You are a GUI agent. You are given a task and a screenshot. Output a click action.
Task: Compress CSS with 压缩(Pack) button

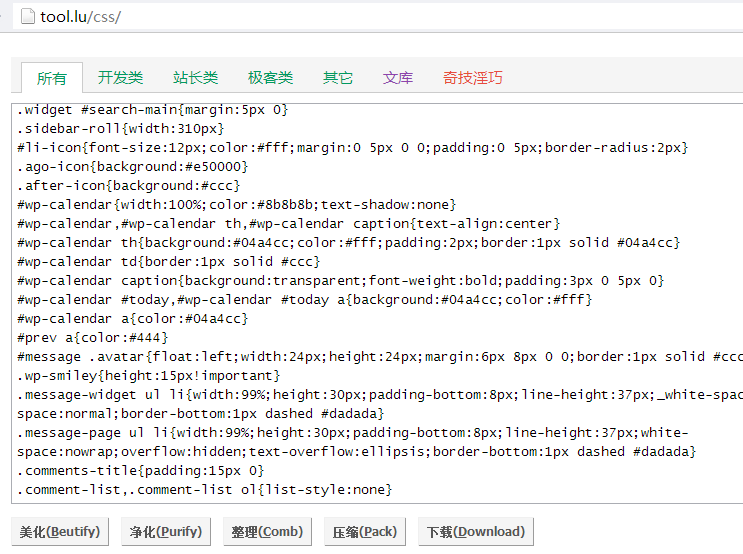tap(365, 531)
